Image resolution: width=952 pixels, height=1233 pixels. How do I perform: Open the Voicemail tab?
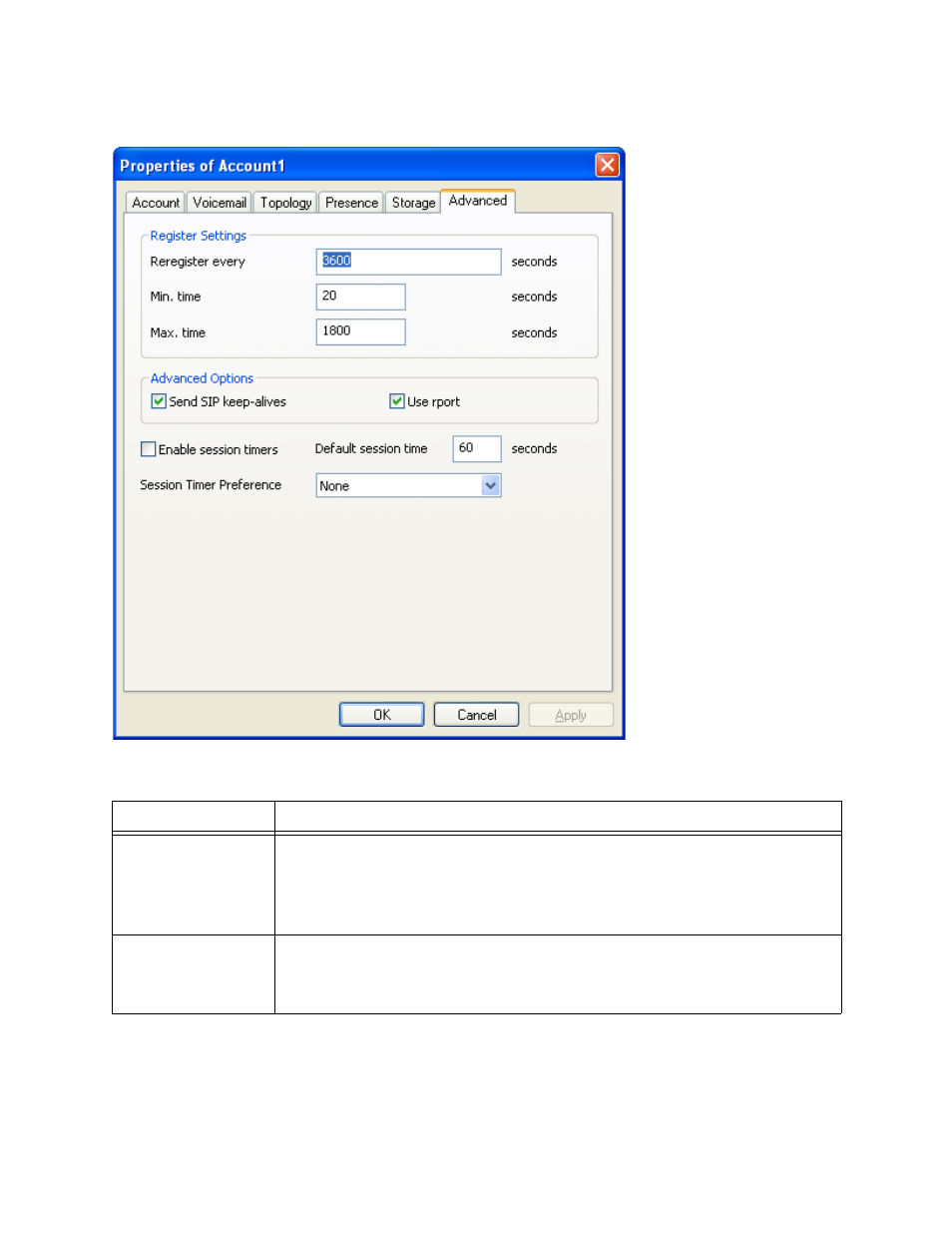[x=220, y=203]
